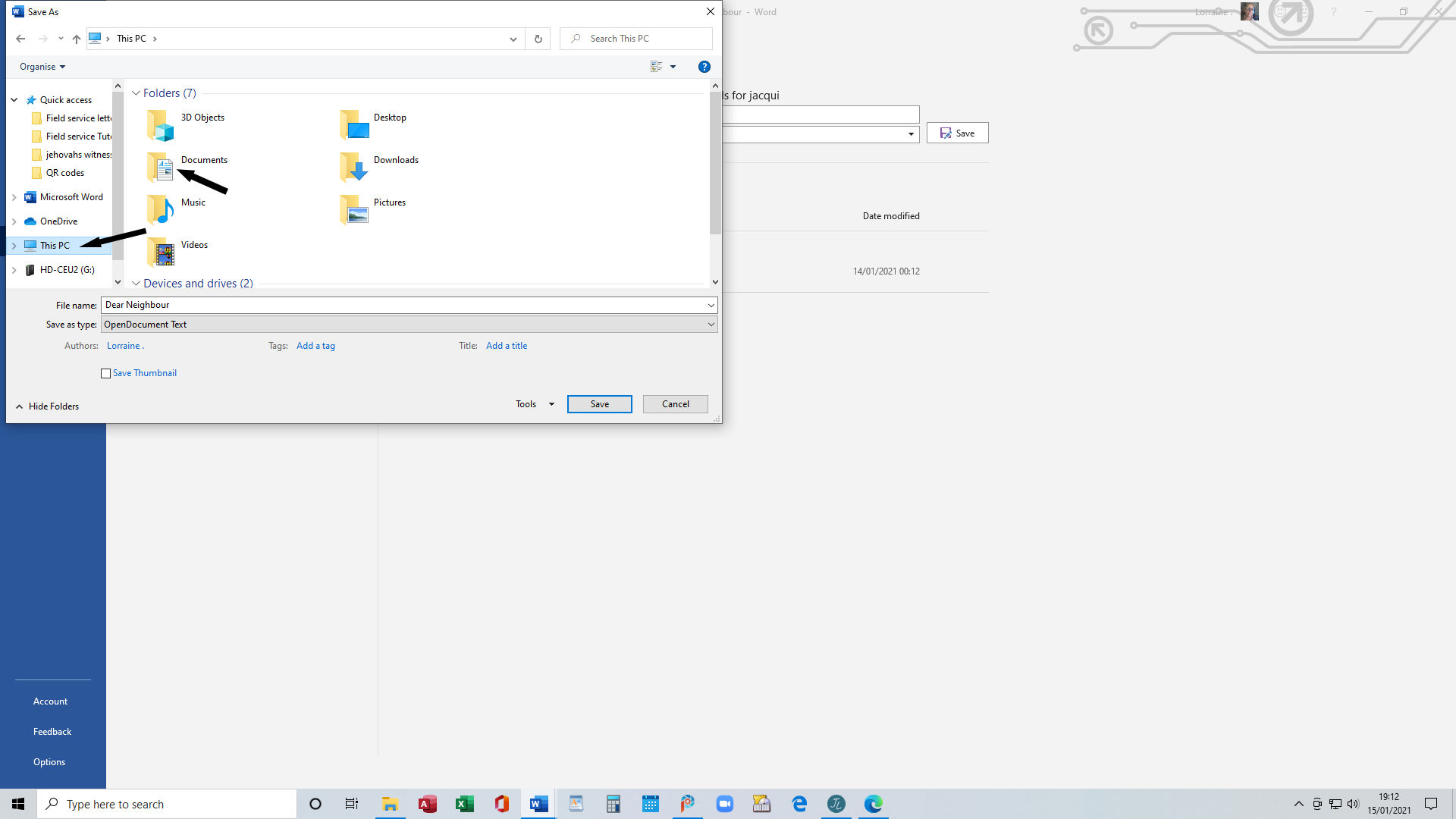Open the Downloads folder icon

pos(353,167)
